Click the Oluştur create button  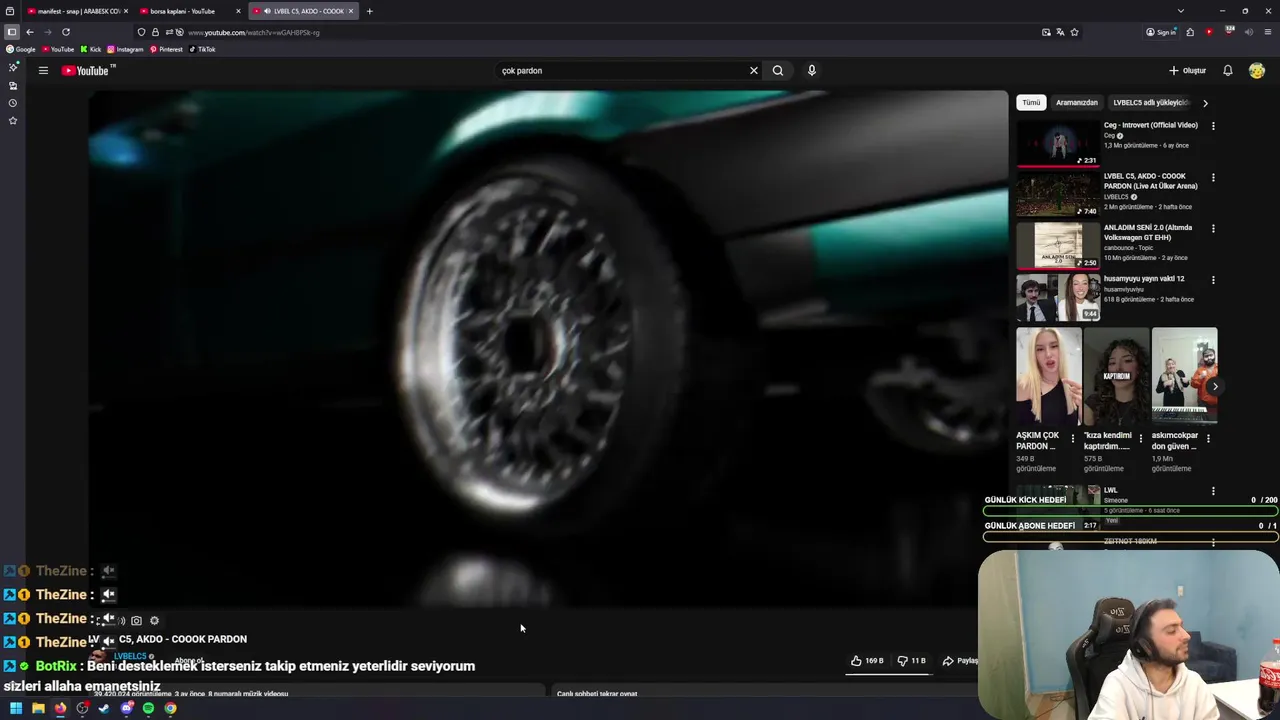click(x=1187, y=70)
